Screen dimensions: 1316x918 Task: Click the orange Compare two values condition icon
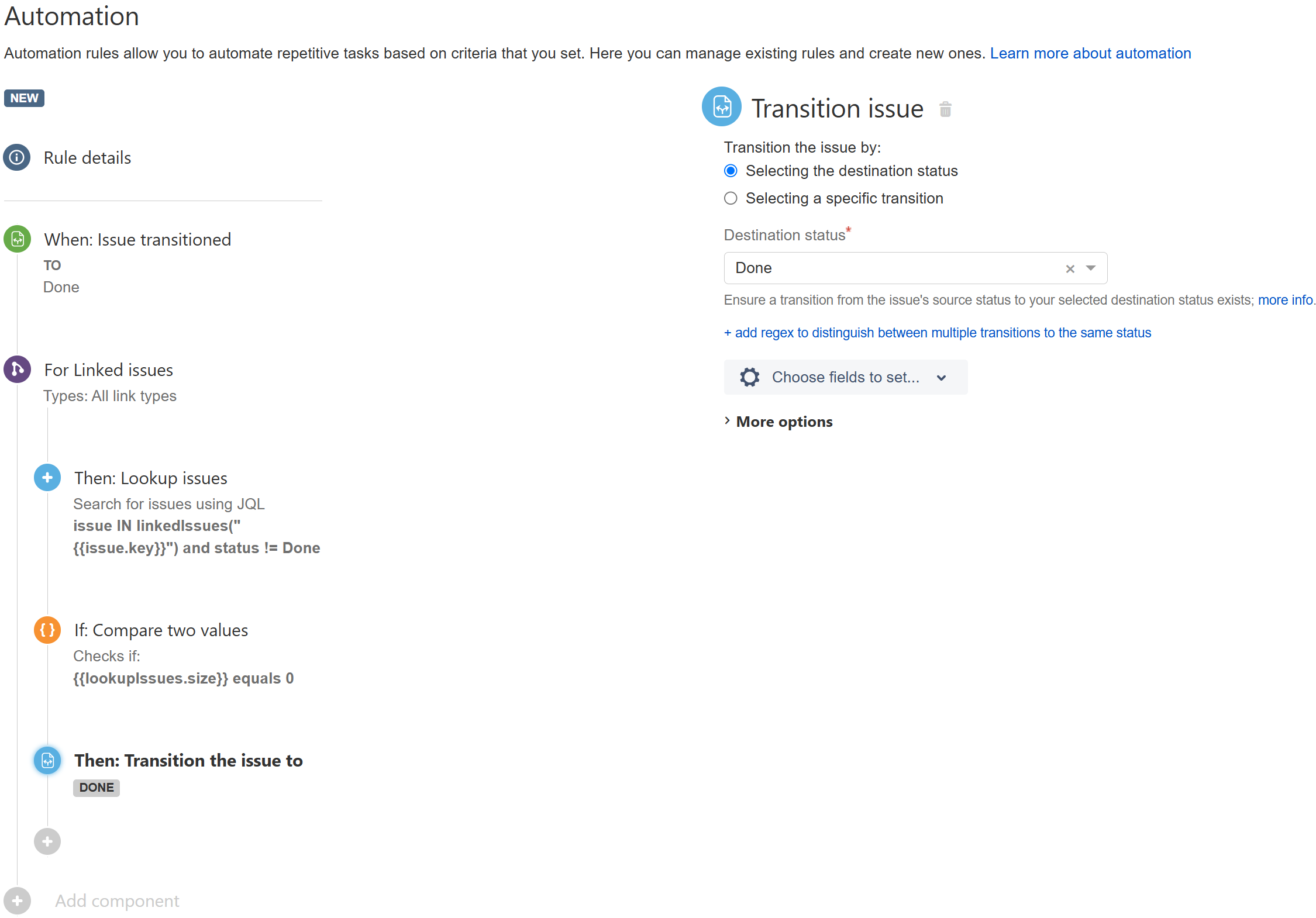(x=47, y=630)
